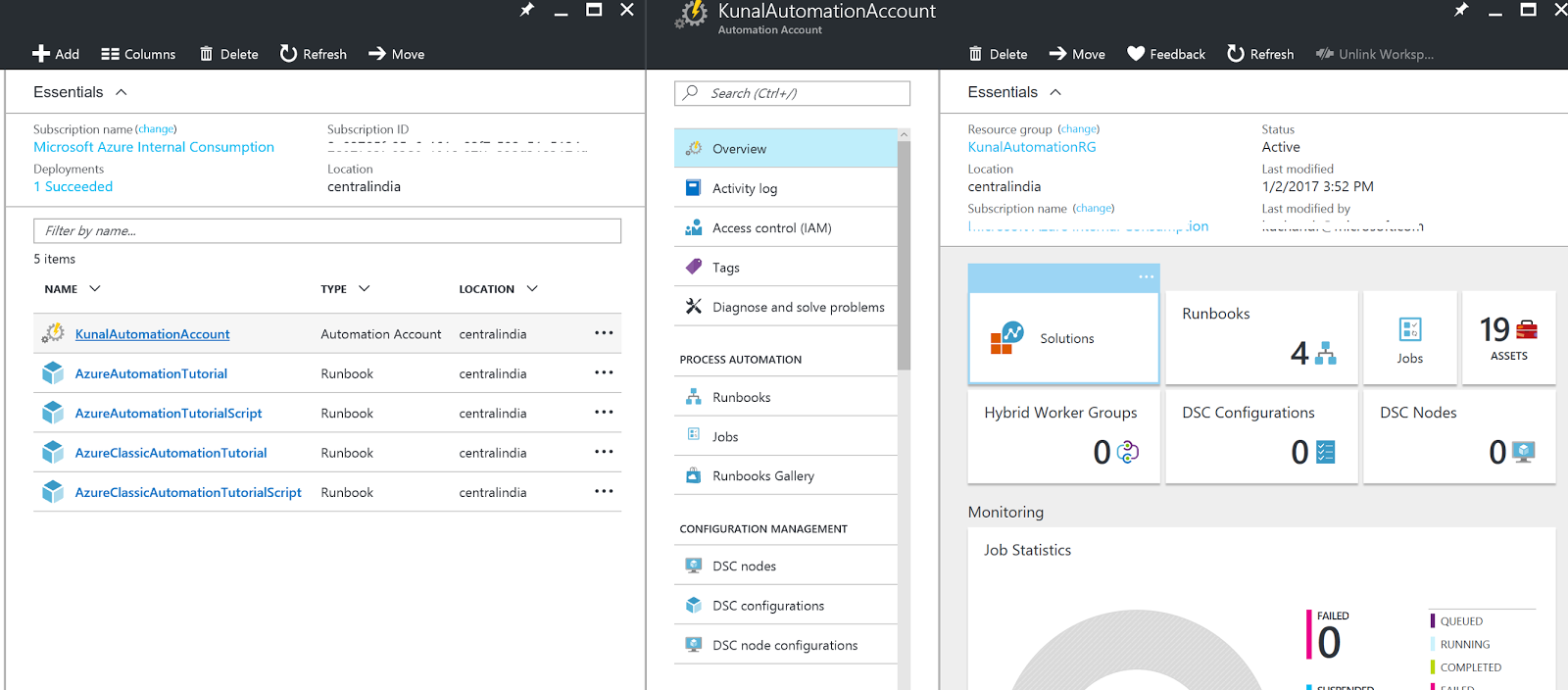Click the Solutions tile ellipsis menu
The height and width of the screenshot is (690, 1568).
tap(1146, 277)
